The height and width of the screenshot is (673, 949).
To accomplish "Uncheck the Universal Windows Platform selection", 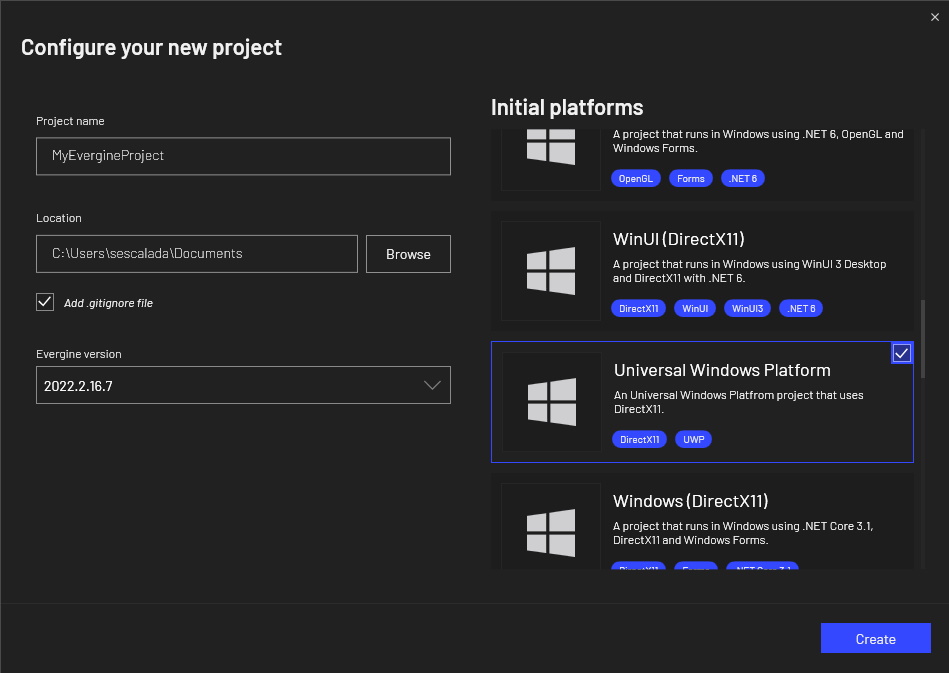I will pyautogui.click(x=902, y=352).
